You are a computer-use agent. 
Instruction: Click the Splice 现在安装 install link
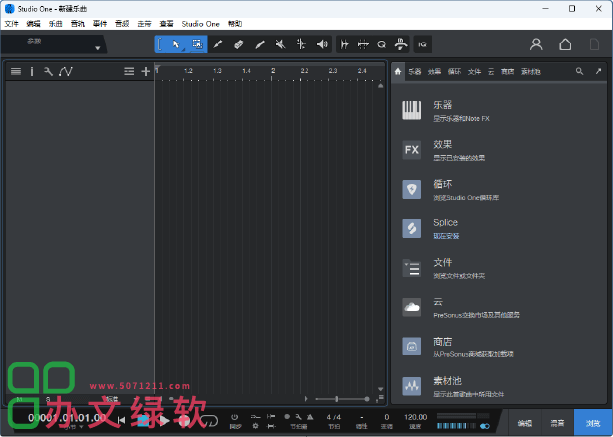[x=446, y=236]
